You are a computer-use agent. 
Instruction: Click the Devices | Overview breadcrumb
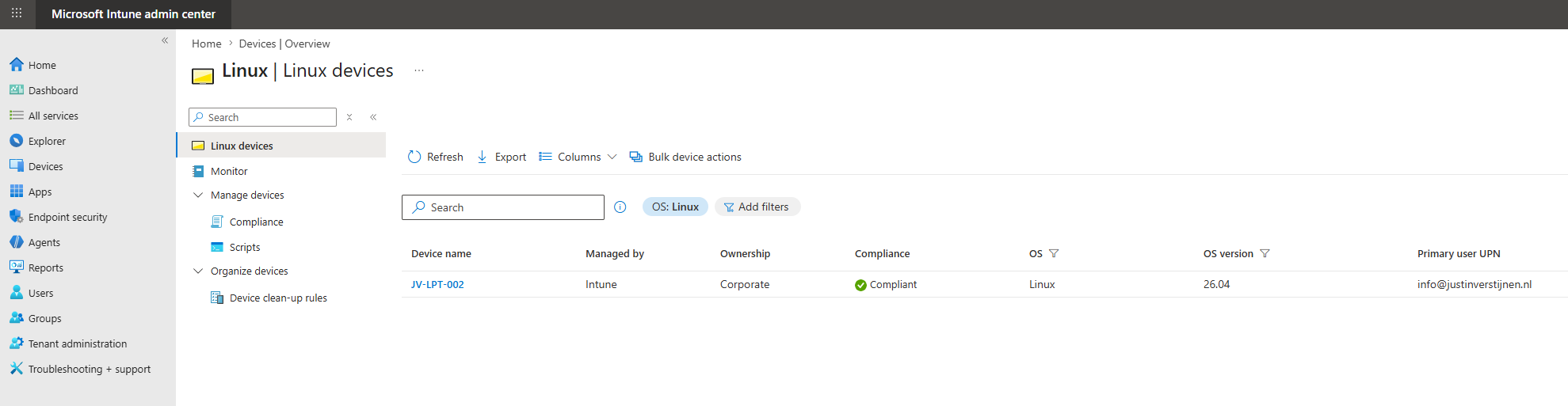[284, 44]
